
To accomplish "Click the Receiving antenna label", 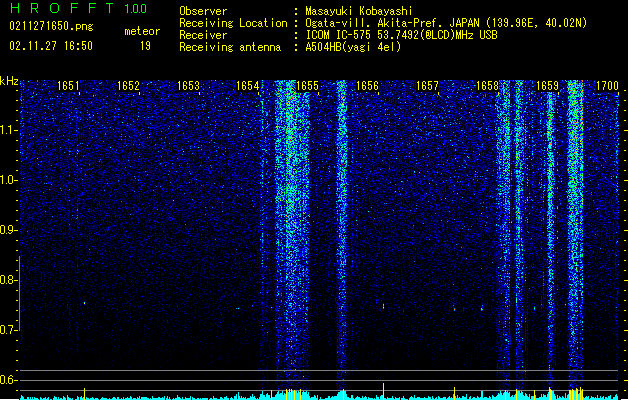I will 230,47.
